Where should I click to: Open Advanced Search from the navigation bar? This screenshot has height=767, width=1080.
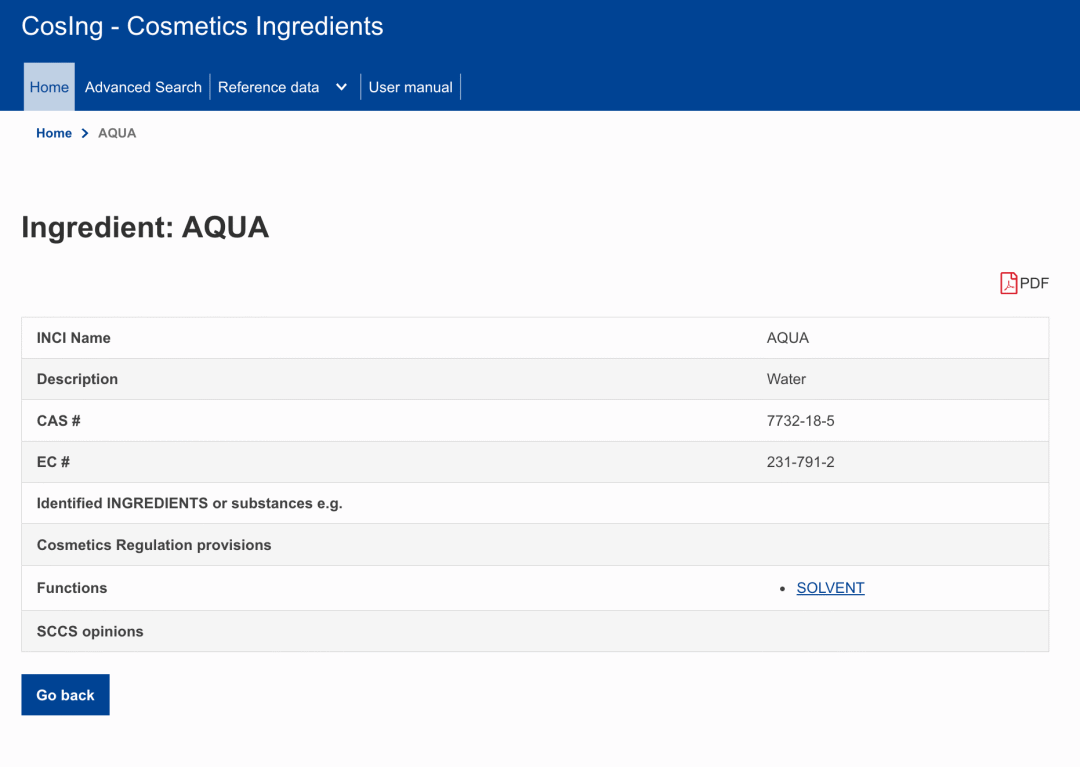[143, 87]
